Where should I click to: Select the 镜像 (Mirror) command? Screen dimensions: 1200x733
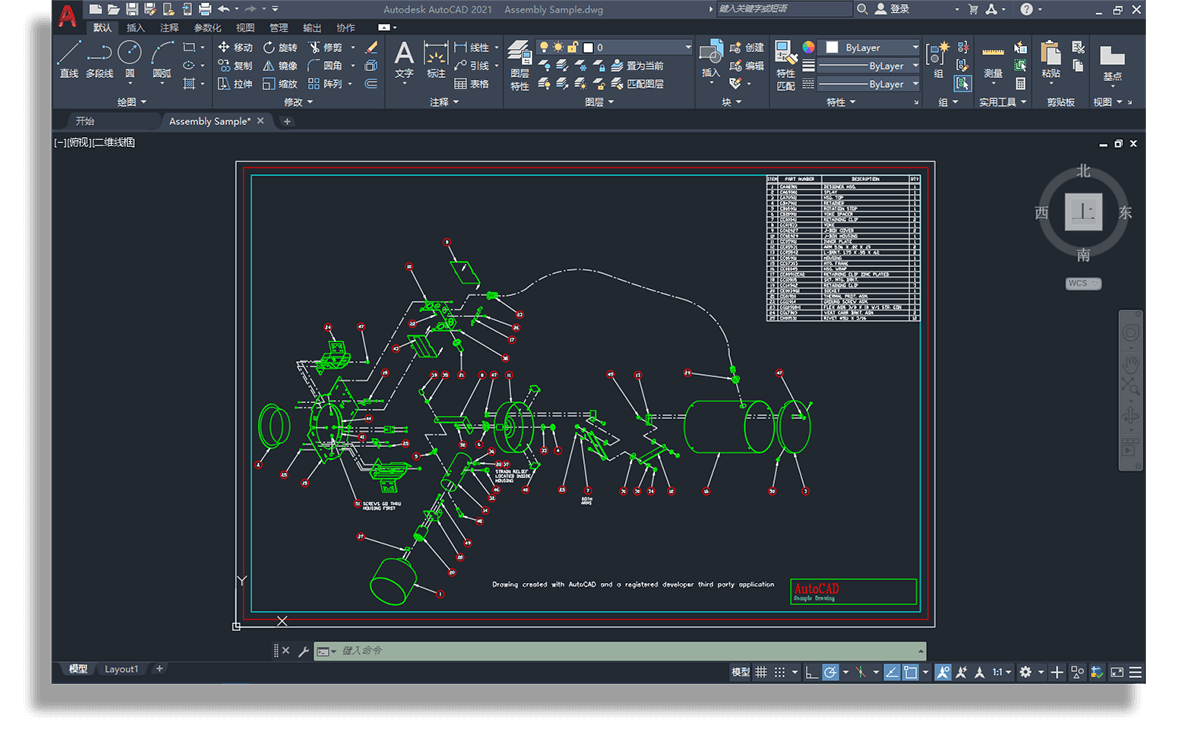tap(280, 66)
